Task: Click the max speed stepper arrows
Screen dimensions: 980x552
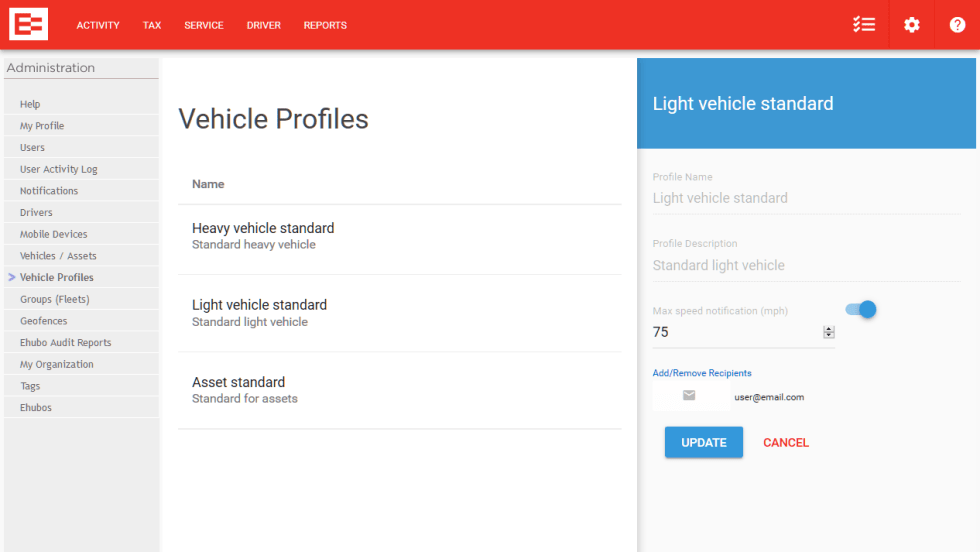Action: point(828,332)
